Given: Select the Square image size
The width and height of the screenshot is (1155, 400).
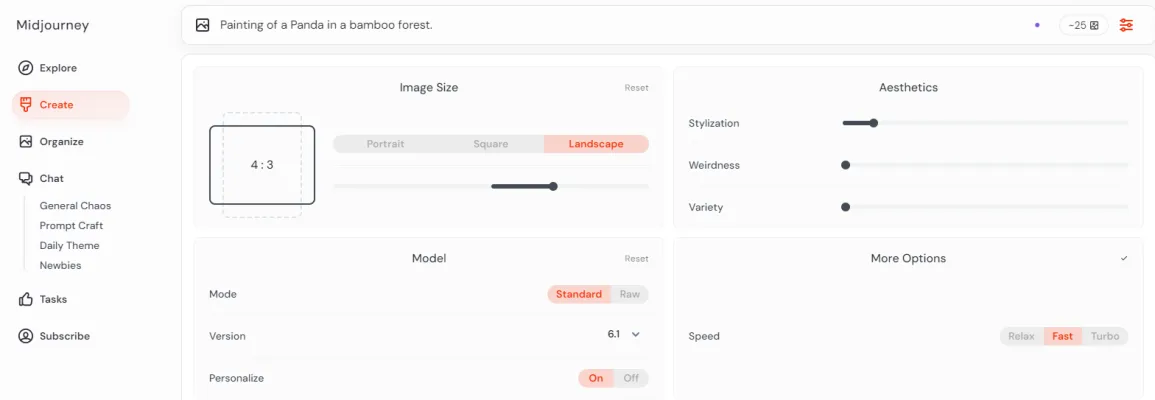Looking at the screenshot, I should tap(491, 144).
